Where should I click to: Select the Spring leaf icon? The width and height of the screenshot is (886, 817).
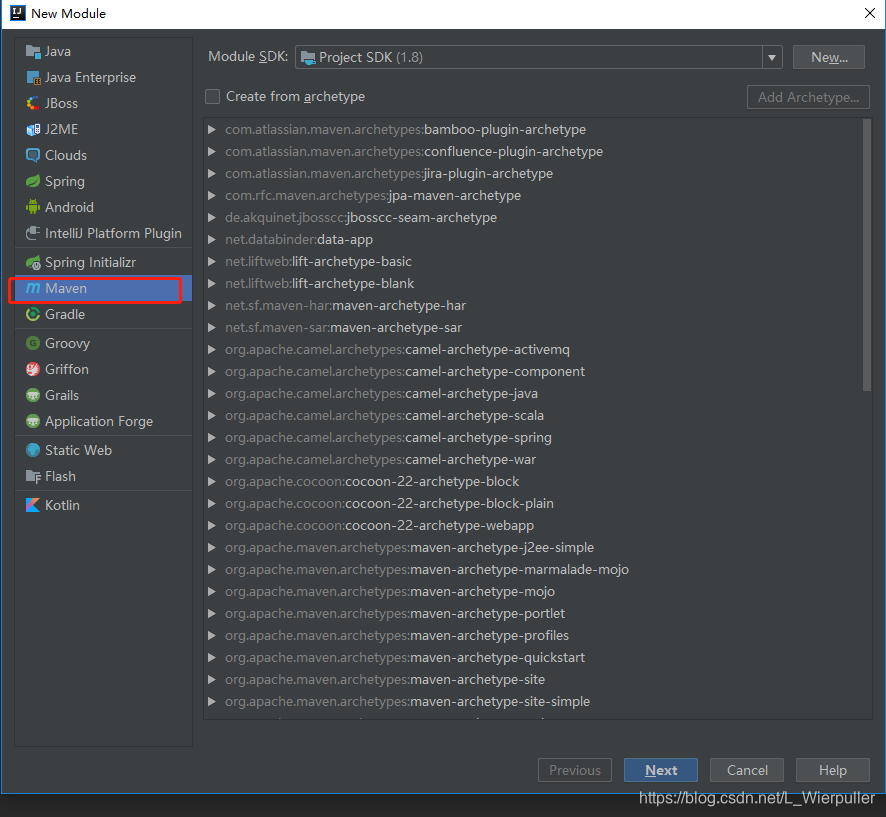33,181
